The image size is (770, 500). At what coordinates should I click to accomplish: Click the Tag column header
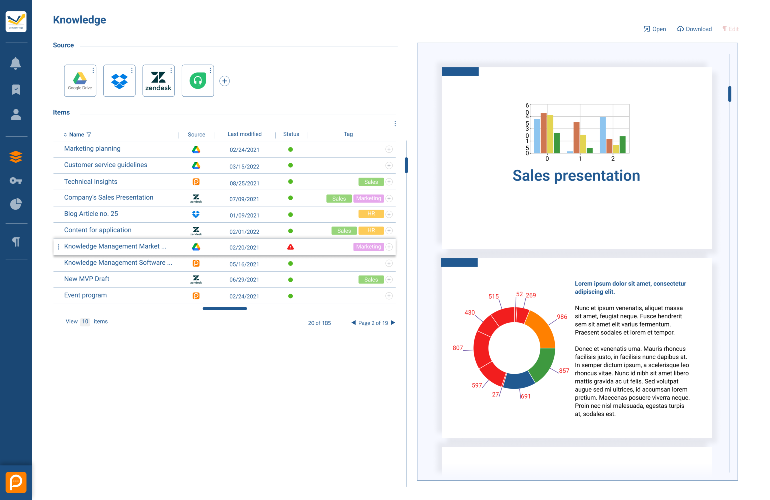(349, 134)
